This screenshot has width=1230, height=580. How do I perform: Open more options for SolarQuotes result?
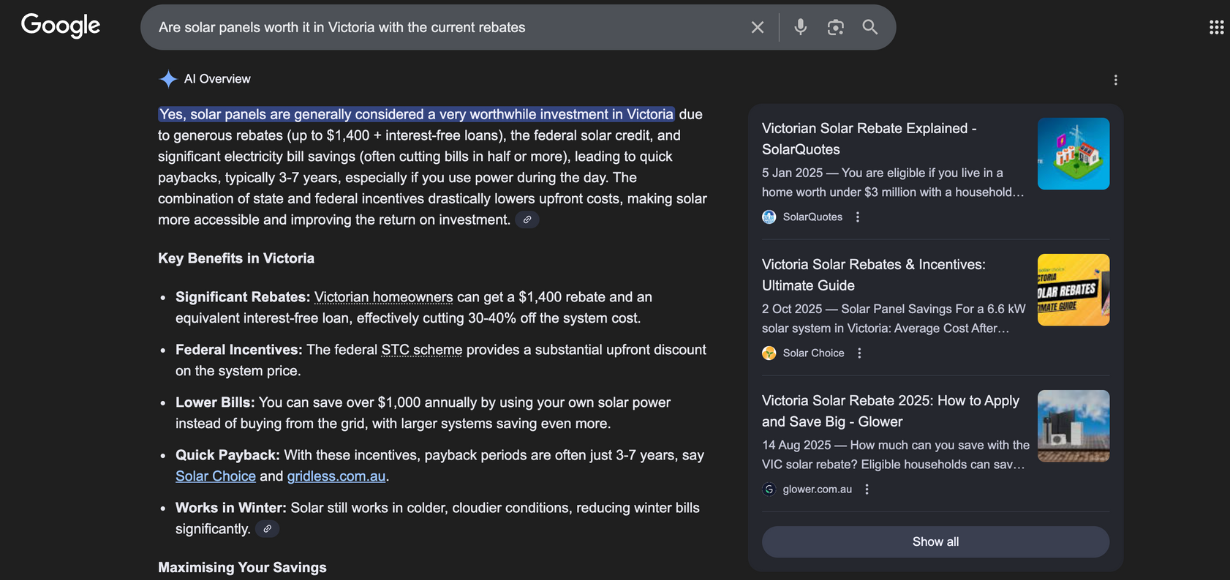tap(858, 217)
